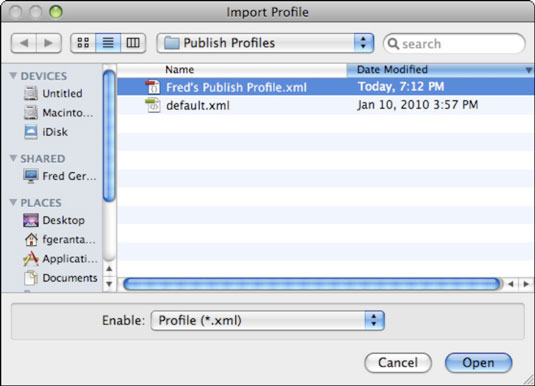Image resolution: width=535 pixels, height=386 pixels.
Task: Click Jan 10, 2010 3:57 PM date
Action: pos(418,105)
